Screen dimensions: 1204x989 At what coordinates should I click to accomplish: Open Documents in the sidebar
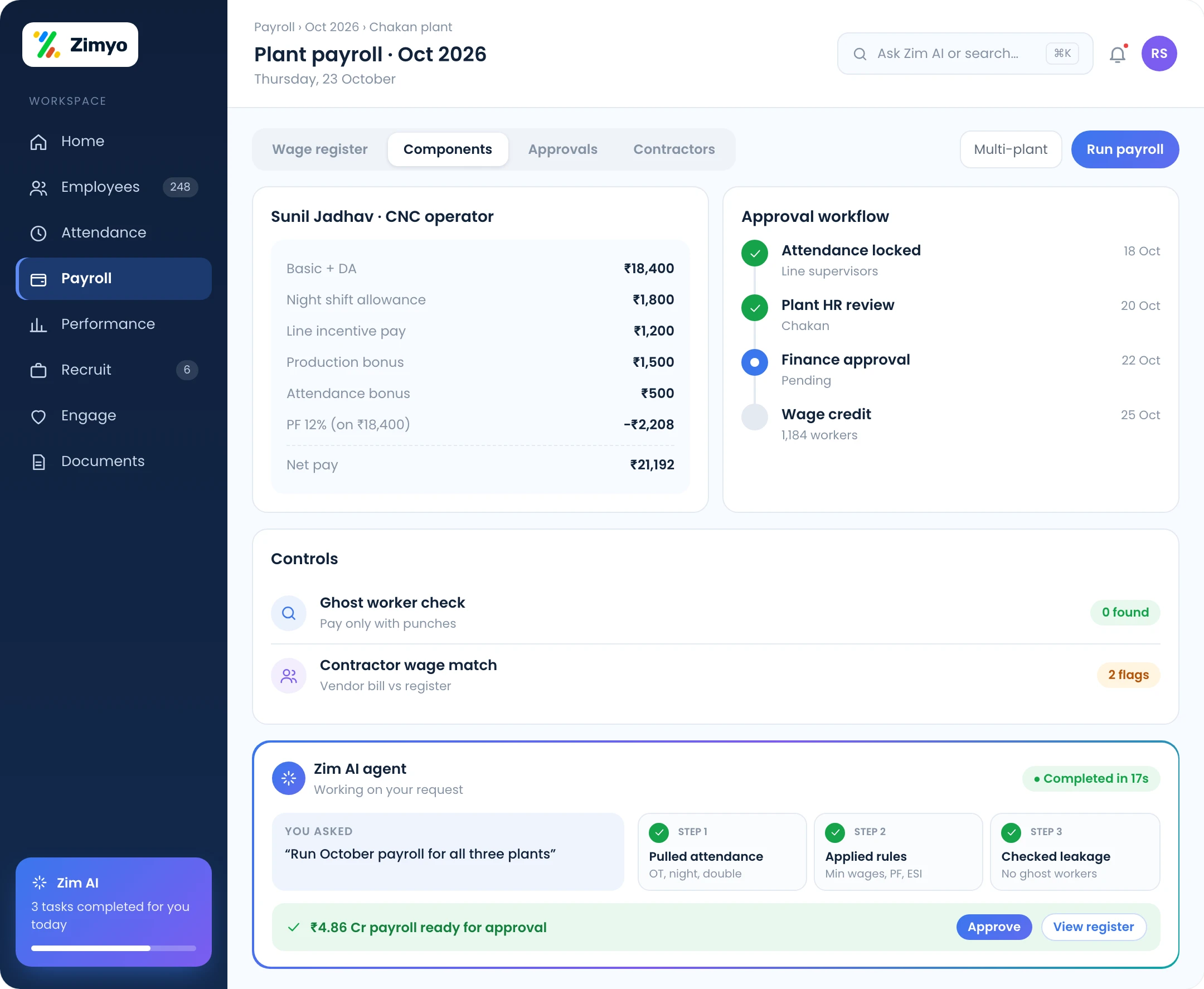coord(114,461)
